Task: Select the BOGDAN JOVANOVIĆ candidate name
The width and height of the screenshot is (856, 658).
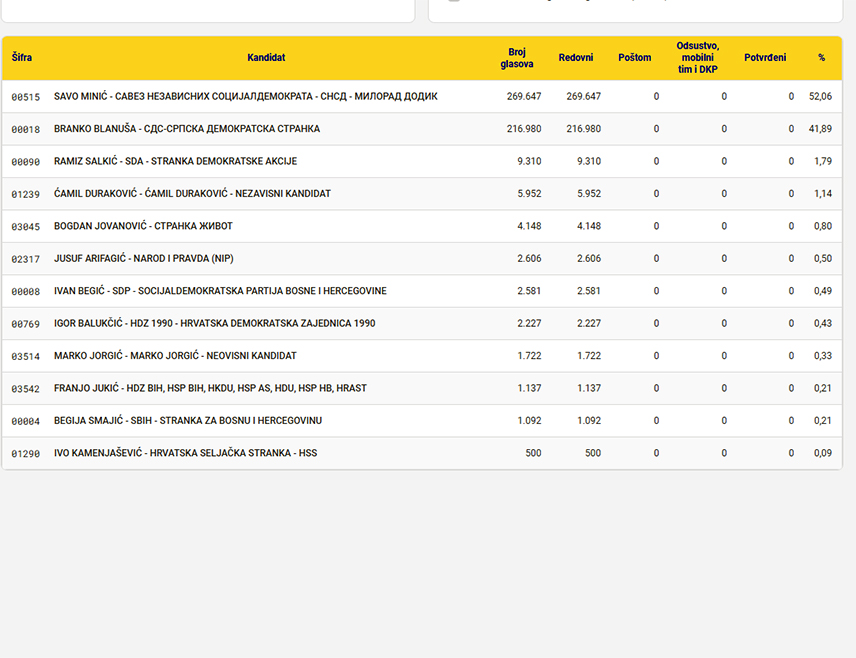Action: 143,226
